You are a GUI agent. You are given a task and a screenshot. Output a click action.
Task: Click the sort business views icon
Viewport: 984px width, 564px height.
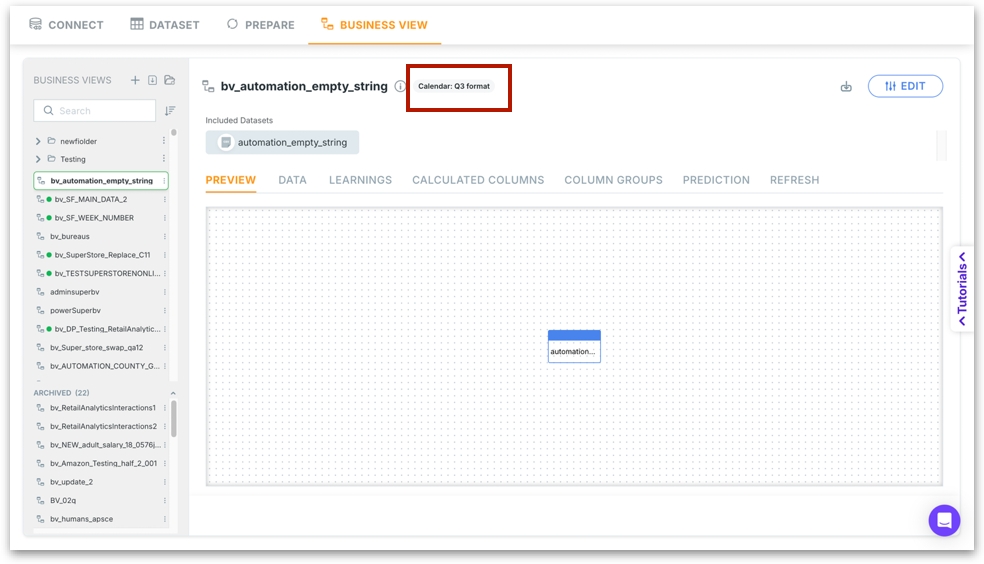[x=170, y=111]
